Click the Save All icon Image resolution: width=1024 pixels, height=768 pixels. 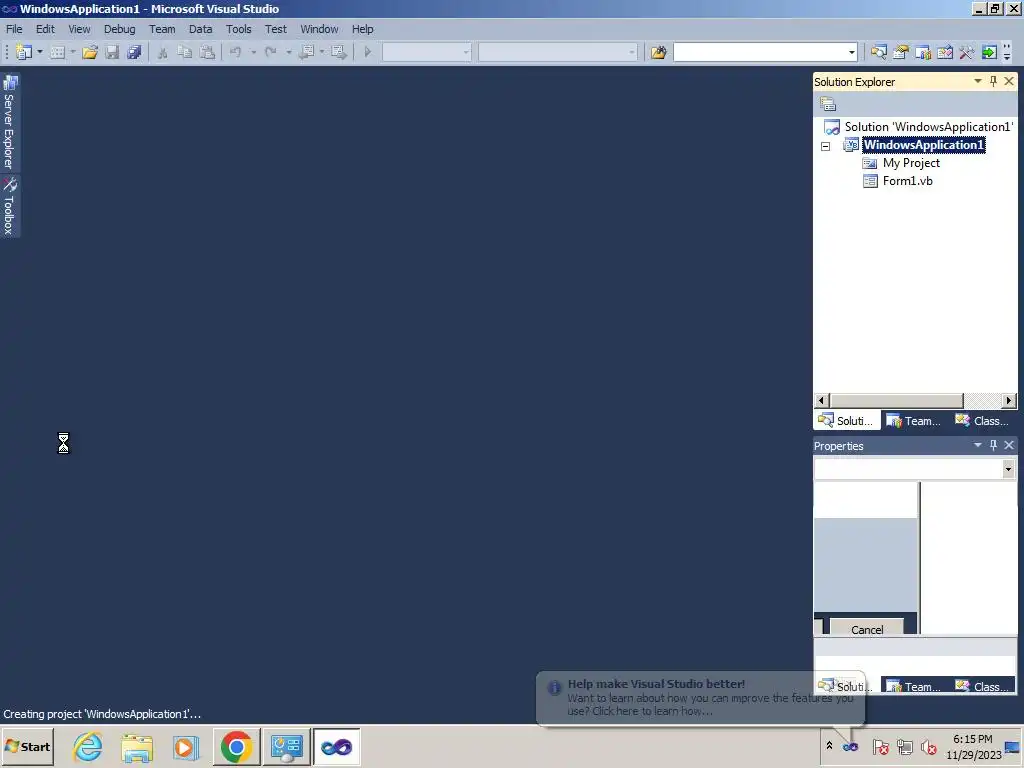(135, 52)
